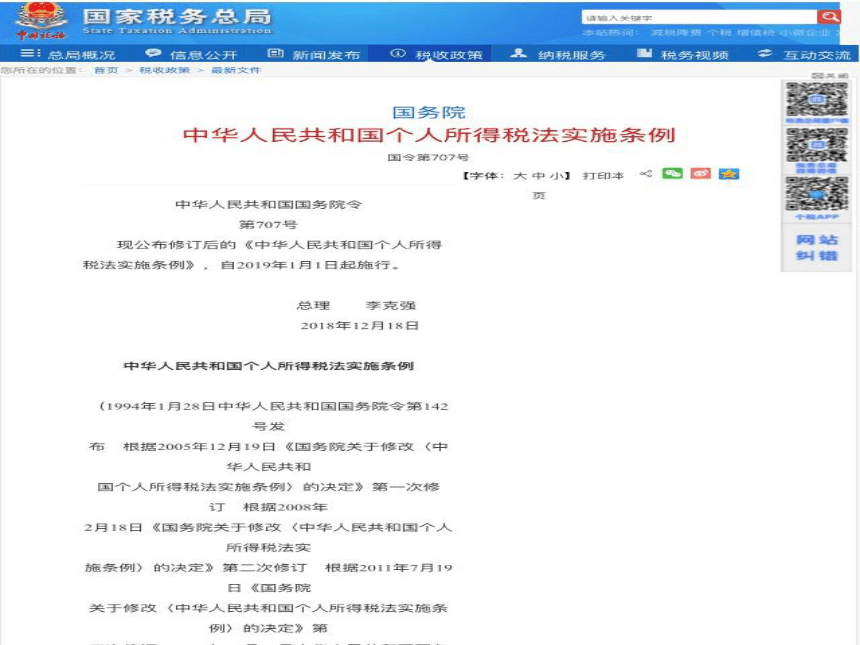
Task: Share via the yellow star QQ Zone icon
Action: click(728, 174)
